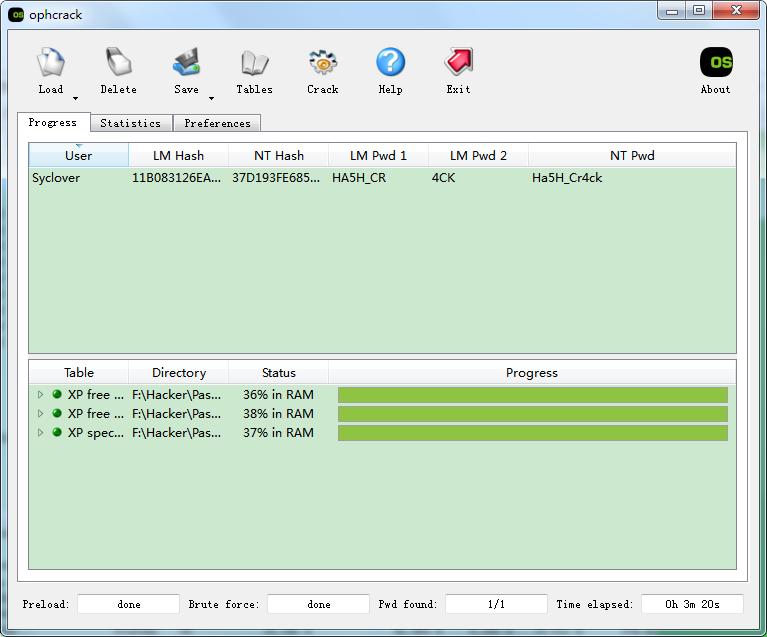Click the ophcrack title bar app icon
Image resolution: width=767 pixels, height=637 pixels.
[x=16, y=15]
